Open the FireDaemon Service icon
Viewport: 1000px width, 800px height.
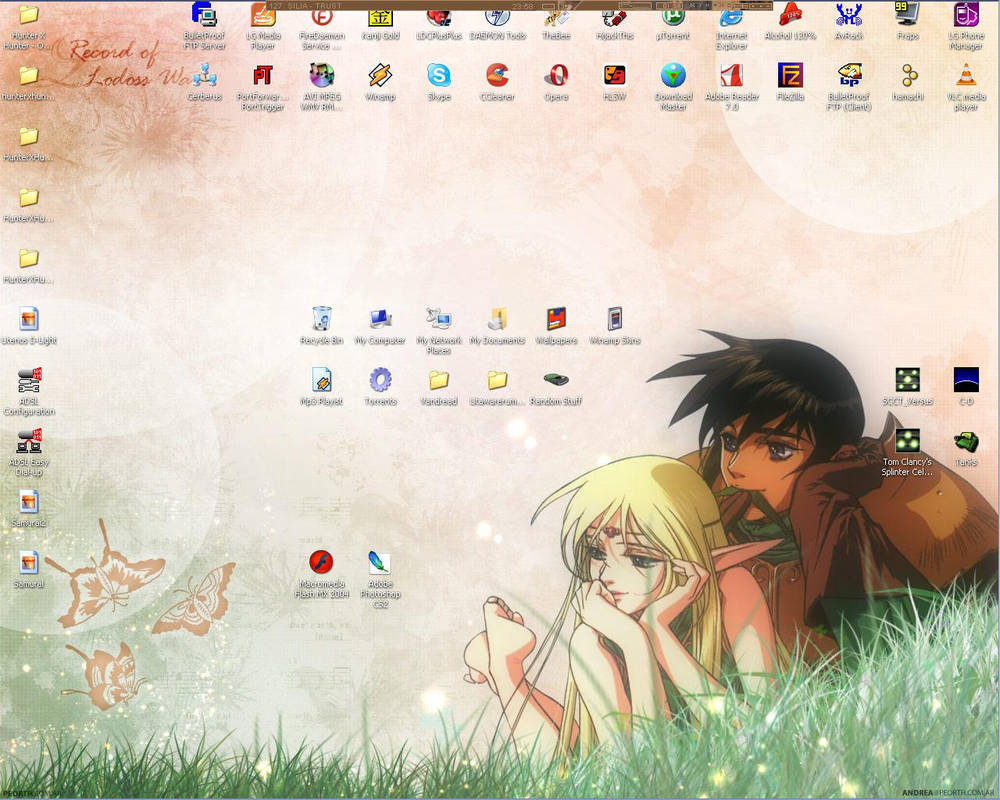pos(321,14)
